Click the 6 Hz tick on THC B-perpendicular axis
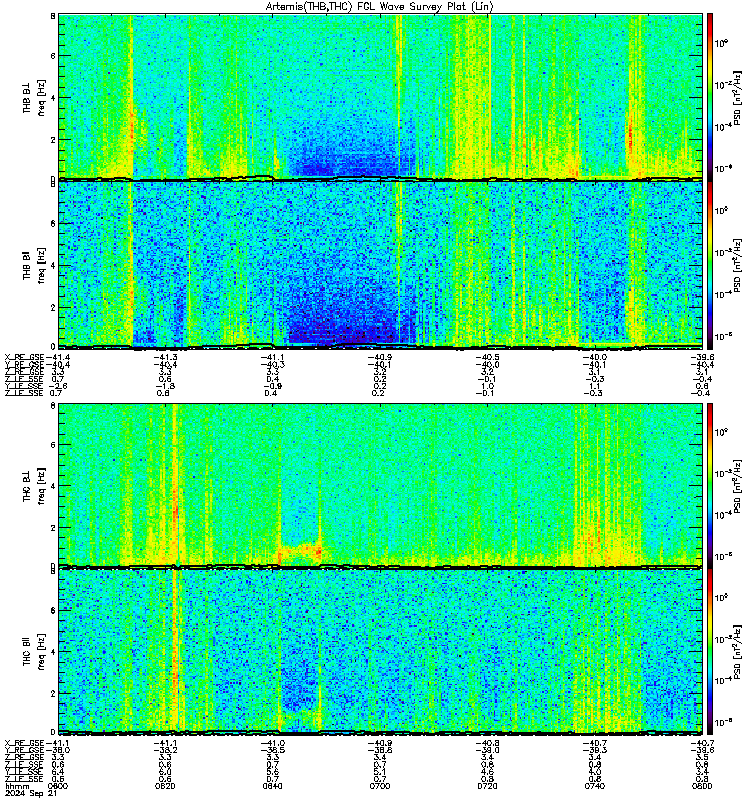 (x=53, y=445)
